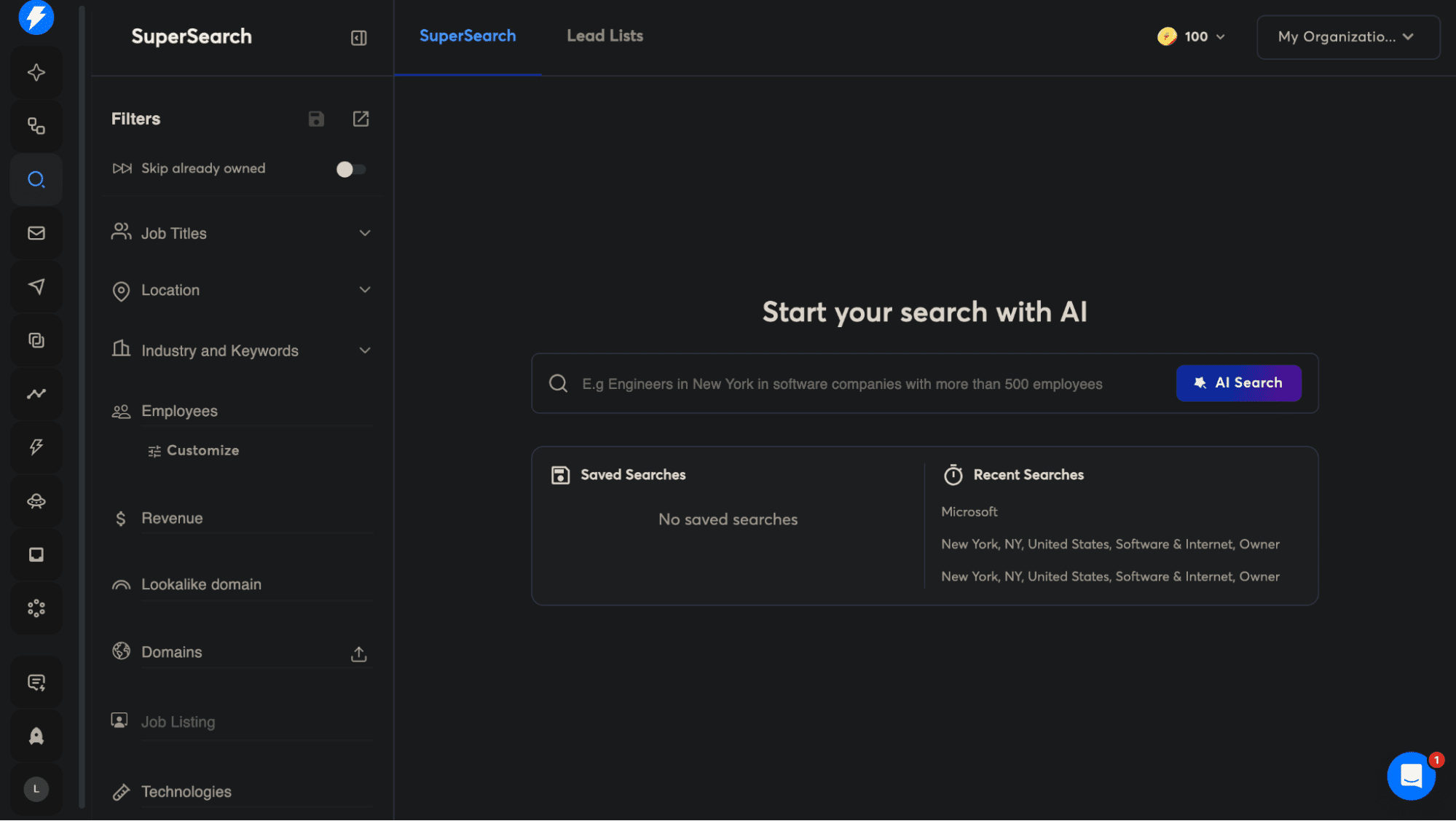Open My Organization dropdown
The image size is (1456, 821).
[1347, 36]
